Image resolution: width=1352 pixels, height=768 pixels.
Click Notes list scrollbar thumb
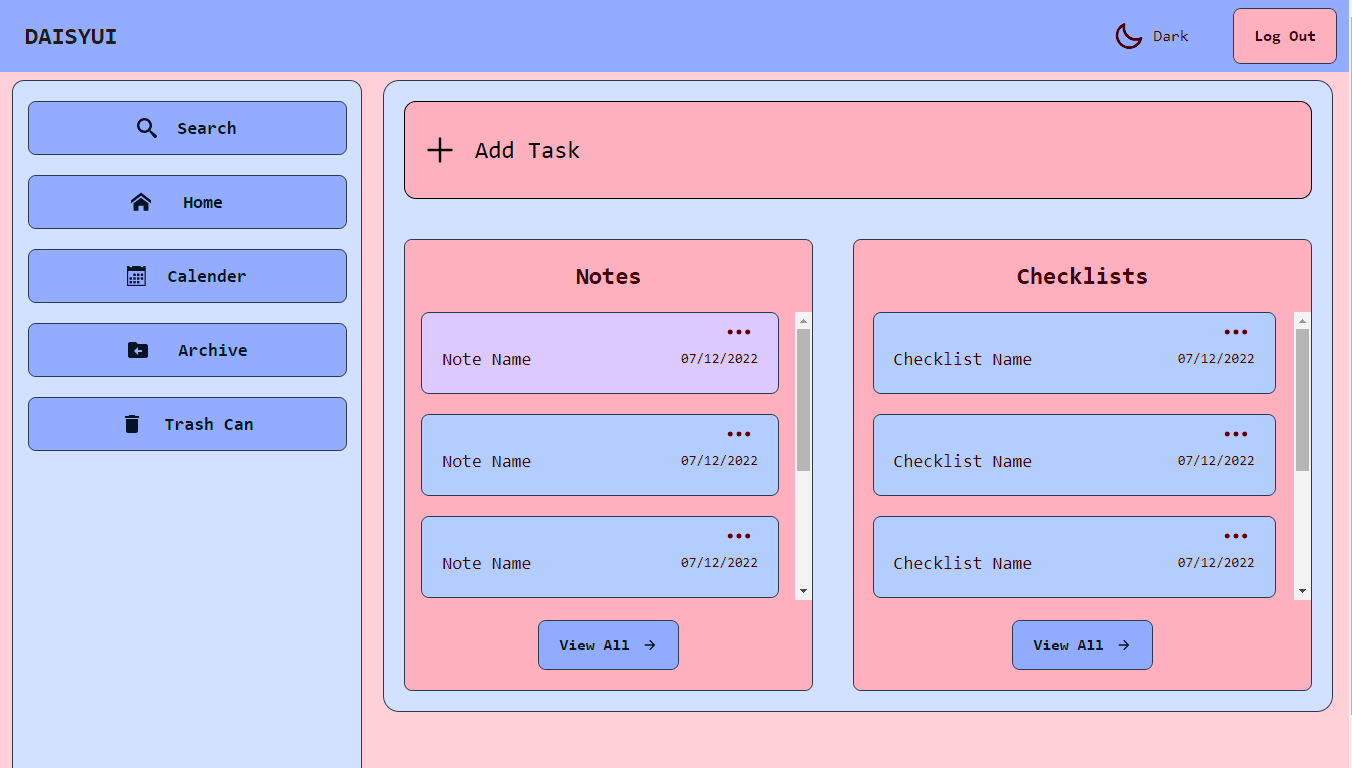click(803, 400)
